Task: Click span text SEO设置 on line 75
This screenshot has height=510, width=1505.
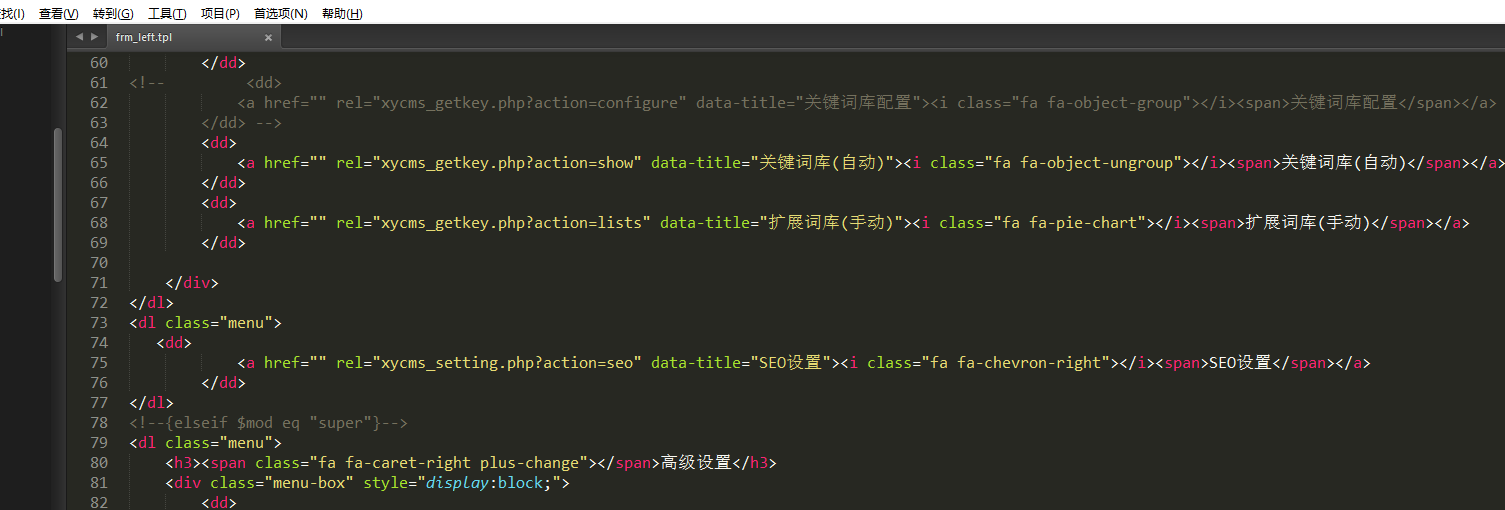Action: coord(1240,363)
